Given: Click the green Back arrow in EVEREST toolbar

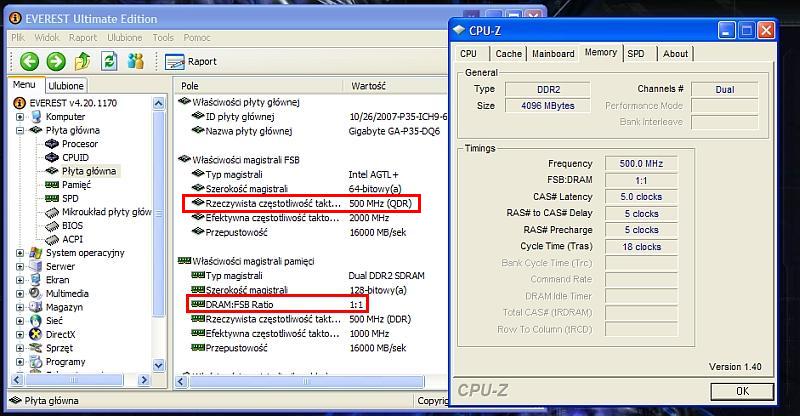Looking at the screenshot, I should (x=29, y=61).
